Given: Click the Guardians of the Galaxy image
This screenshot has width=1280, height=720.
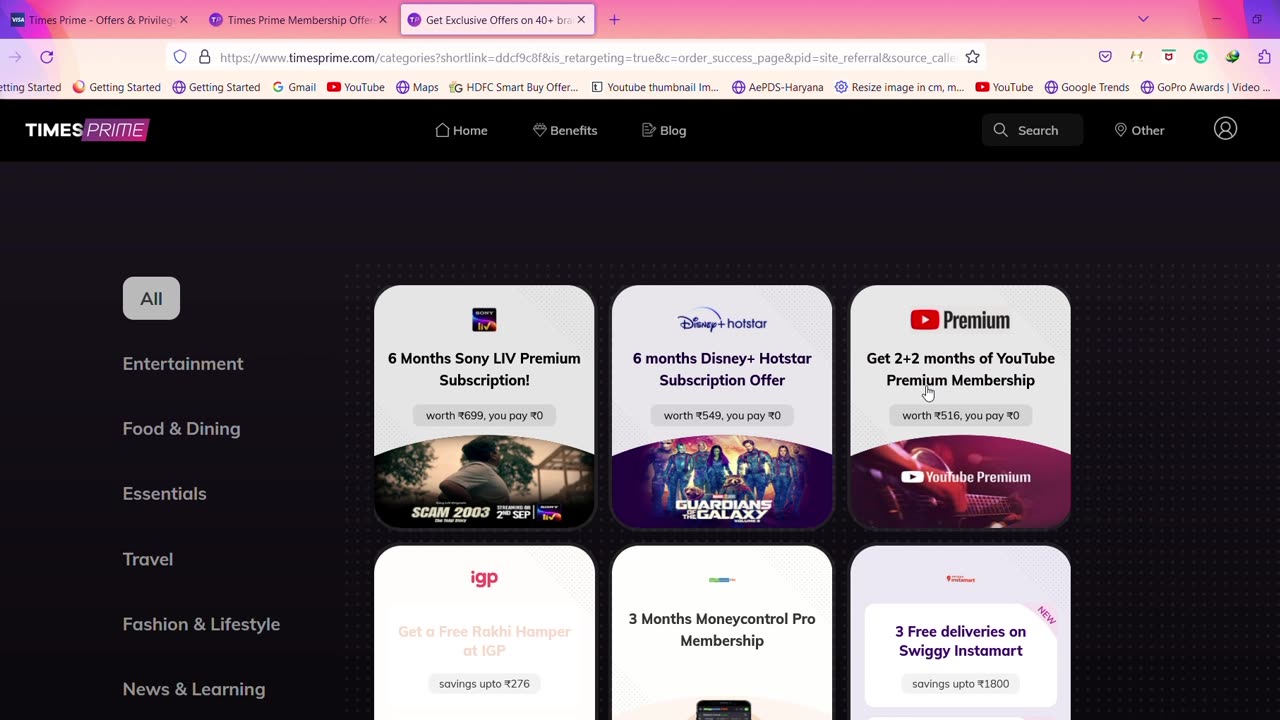Looking at the screenshot, I should [722, 482].
